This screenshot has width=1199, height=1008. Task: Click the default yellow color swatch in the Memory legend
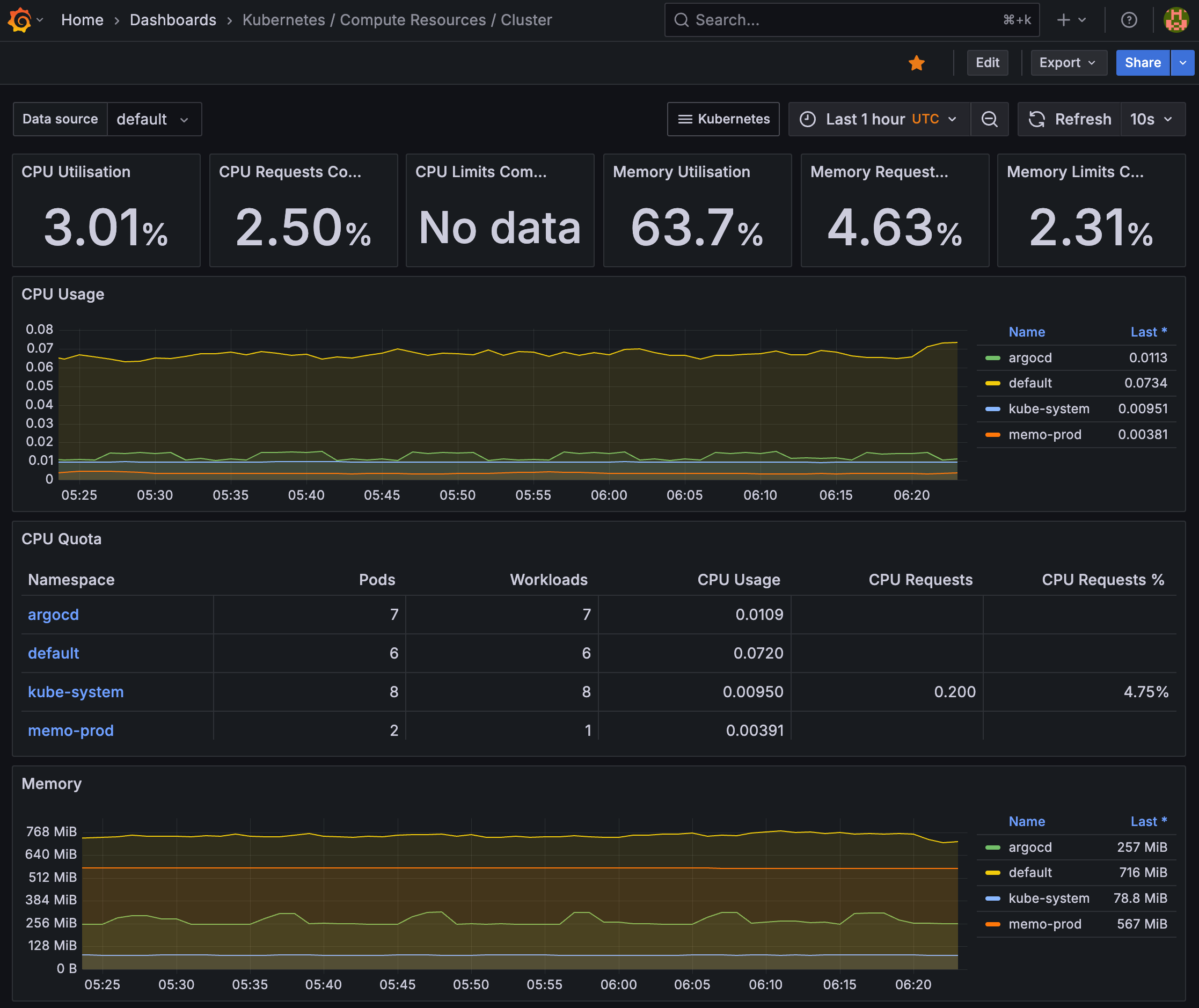[993, 873]
